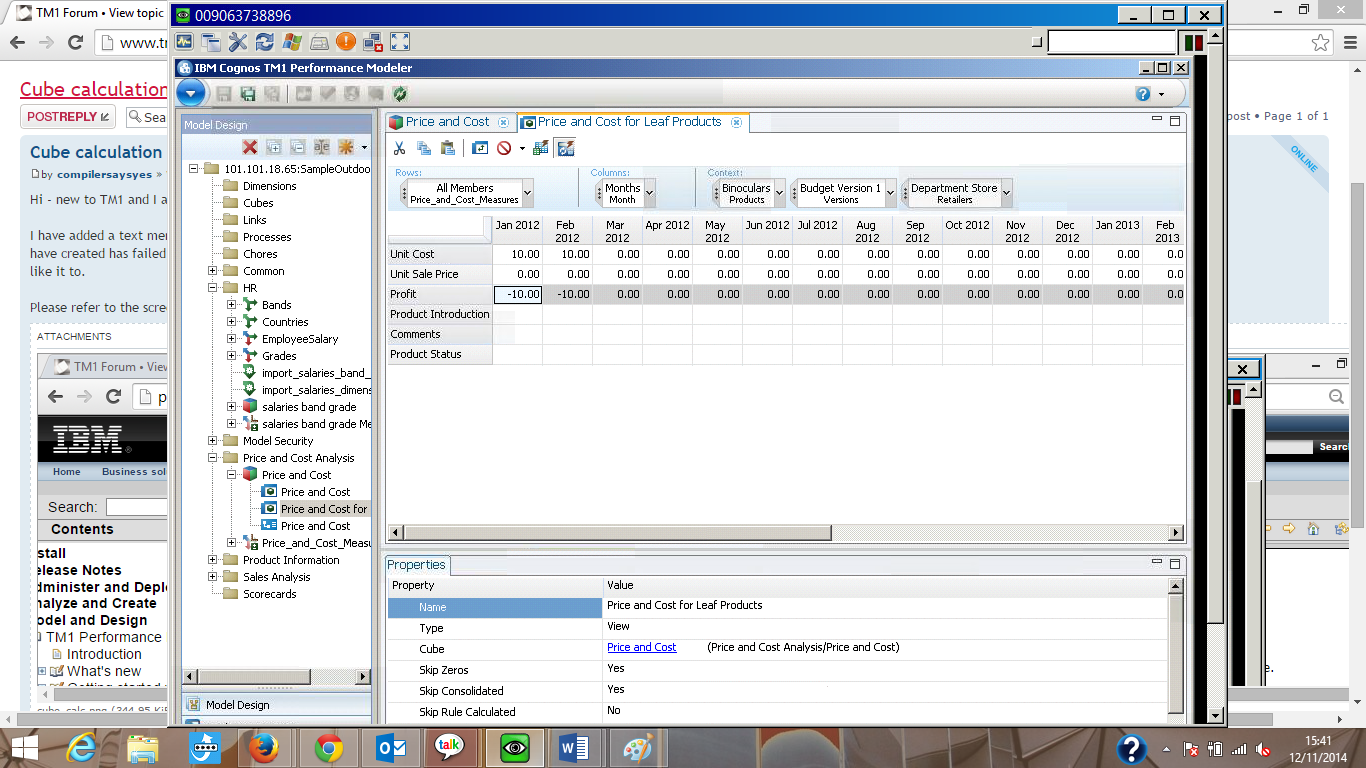
Task: Click the remote toolbar Windows flag icon
Action: (x=292, y=42)
